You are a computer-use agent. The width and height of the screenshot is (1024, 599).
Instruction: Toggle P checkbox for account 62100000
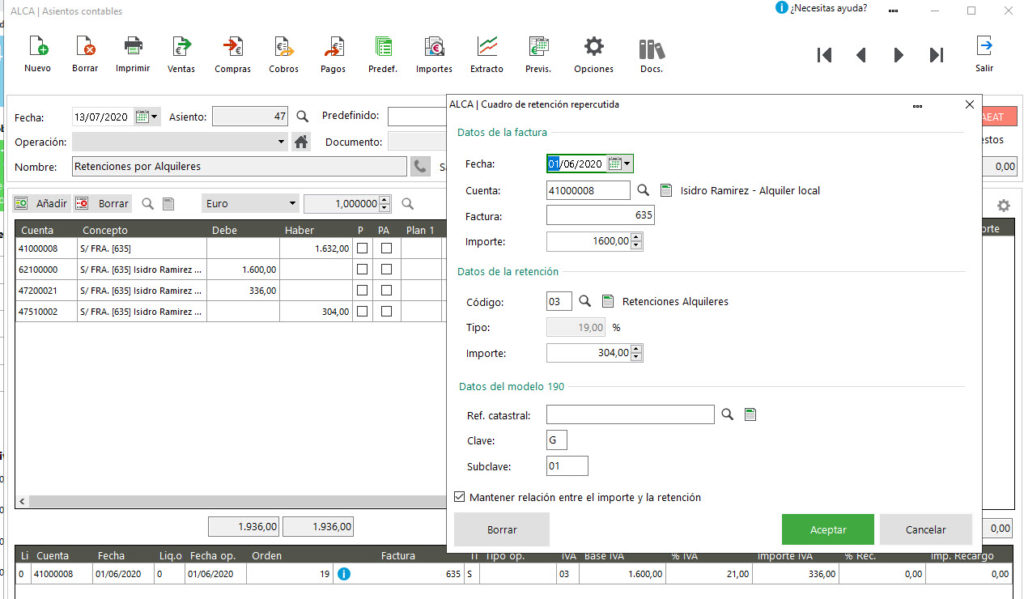(x=362, y=269)
